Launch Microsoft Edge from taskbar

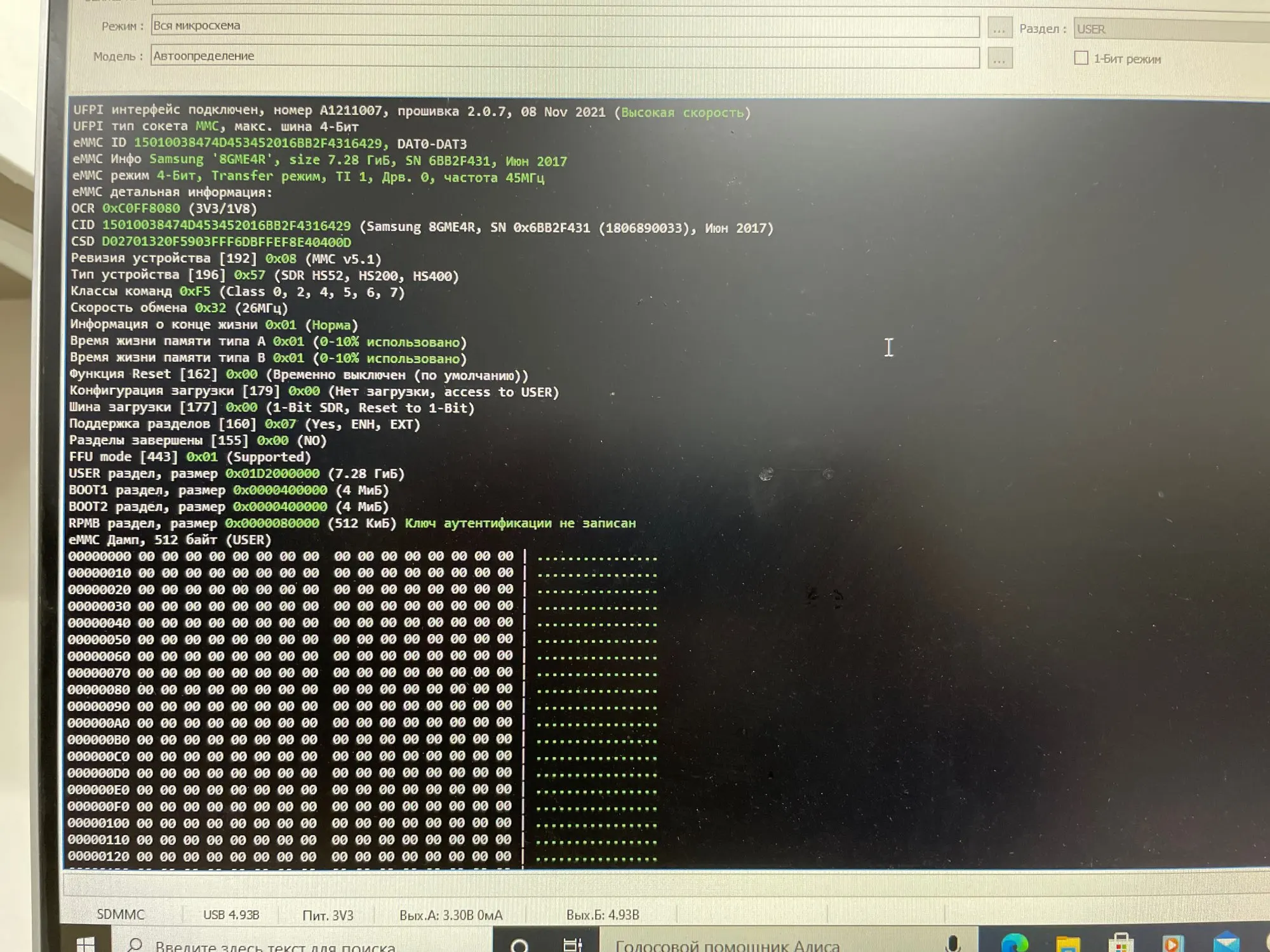pyautogui.click(x=1014, y=944)
